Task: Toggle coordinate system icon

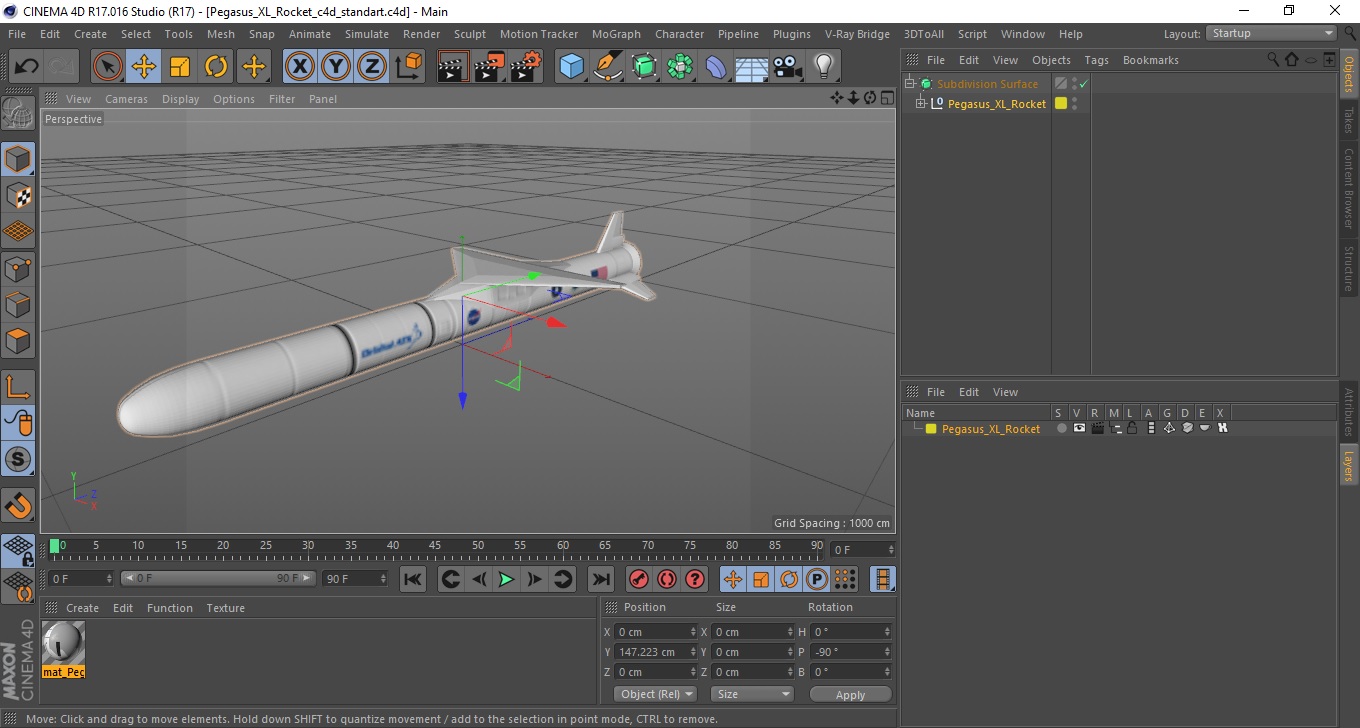Action: point(408,67)
